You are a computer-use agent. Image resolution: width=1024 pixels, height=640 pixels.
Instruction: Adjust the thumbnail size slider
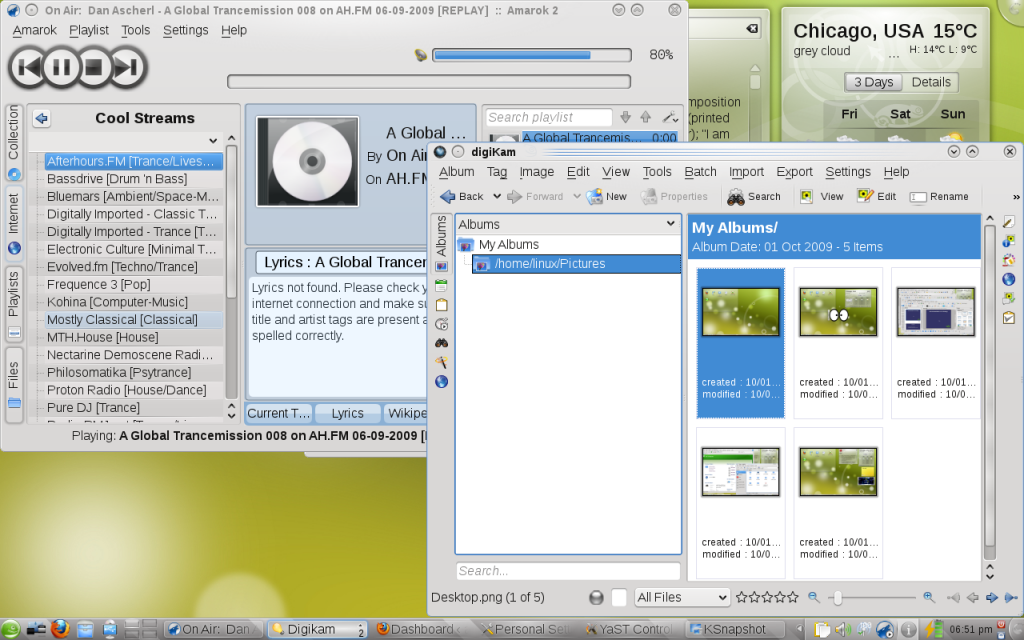872,597
